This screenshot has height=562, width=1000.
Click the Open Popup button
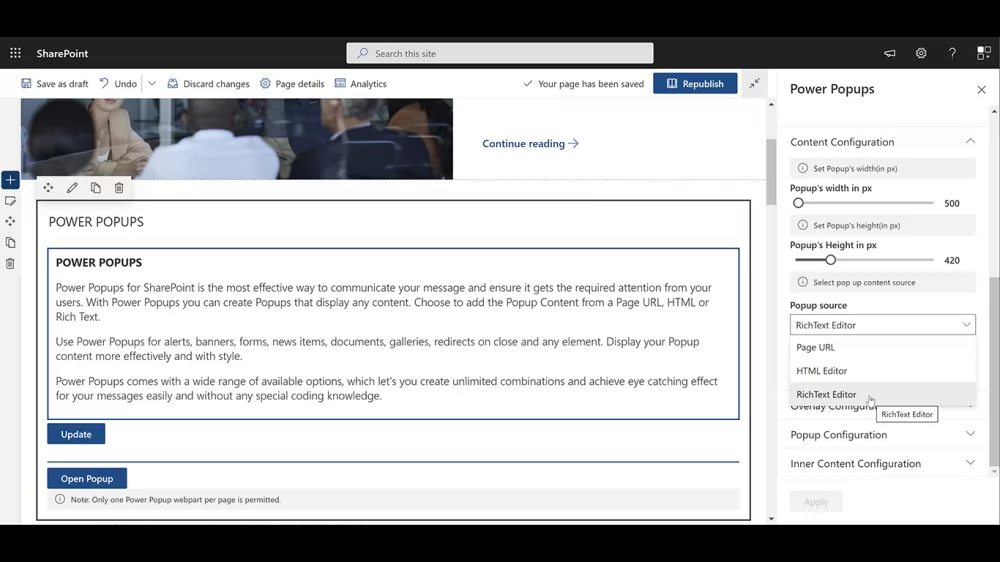tap(87, 478)
